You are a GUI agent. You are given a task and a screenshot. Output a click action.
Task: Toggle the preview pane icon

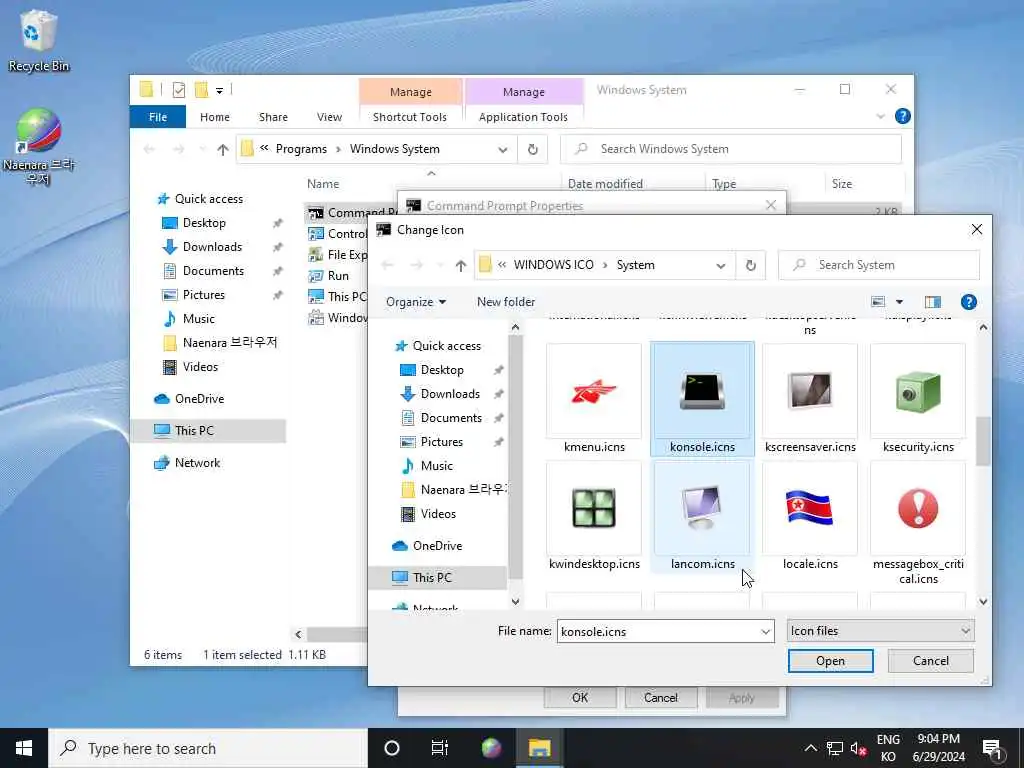click(933, 302)
